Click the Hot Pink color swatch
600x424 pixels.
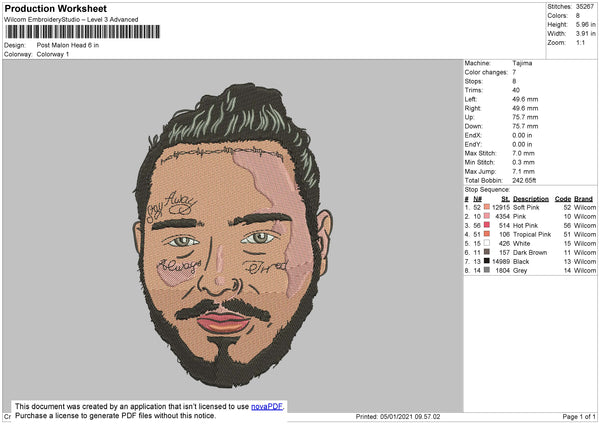487,225
